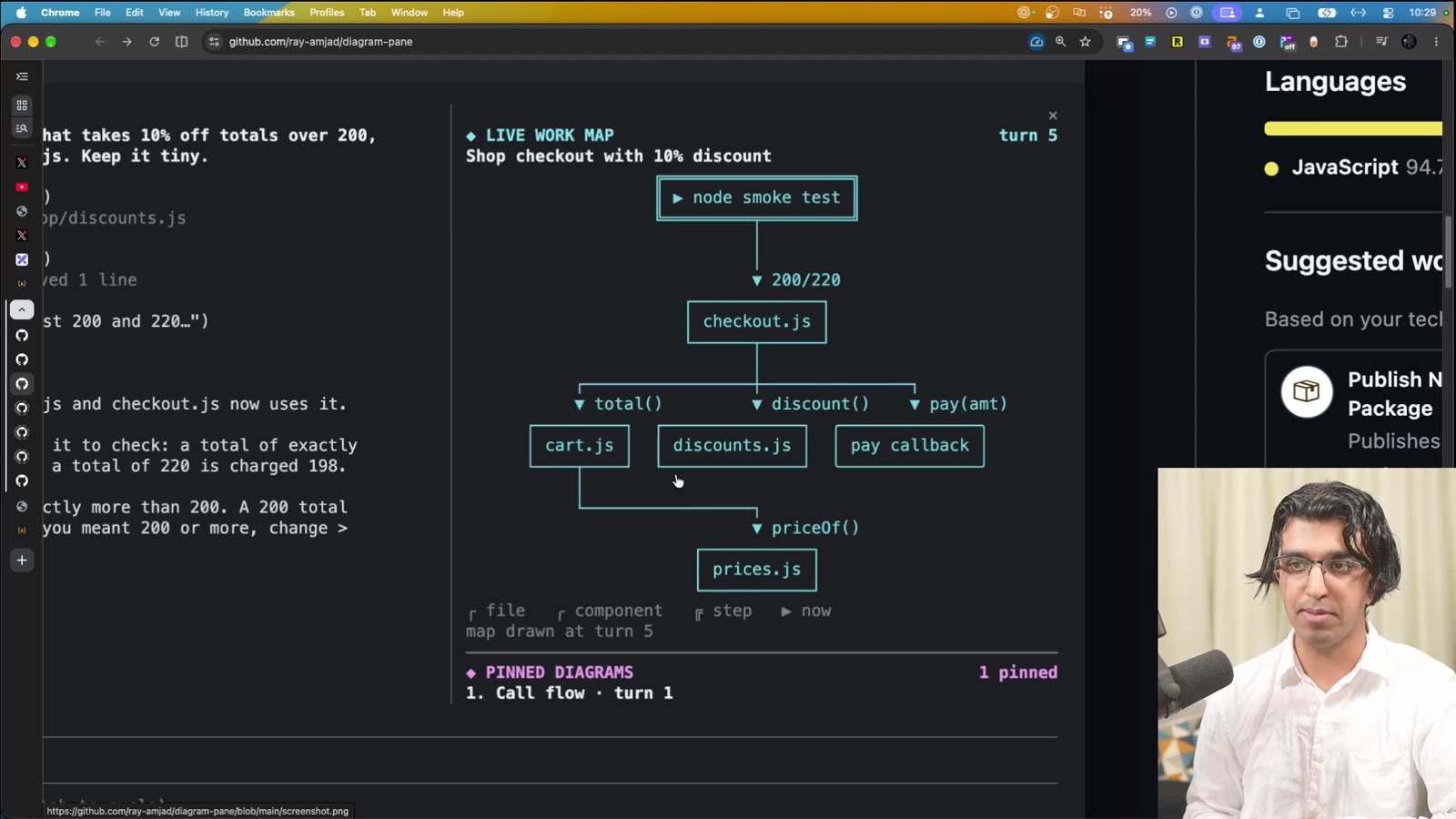Screen dimensions: 1456x819
Task: Collapse the GitHub tab group chevron
Action: pos(22,310)
